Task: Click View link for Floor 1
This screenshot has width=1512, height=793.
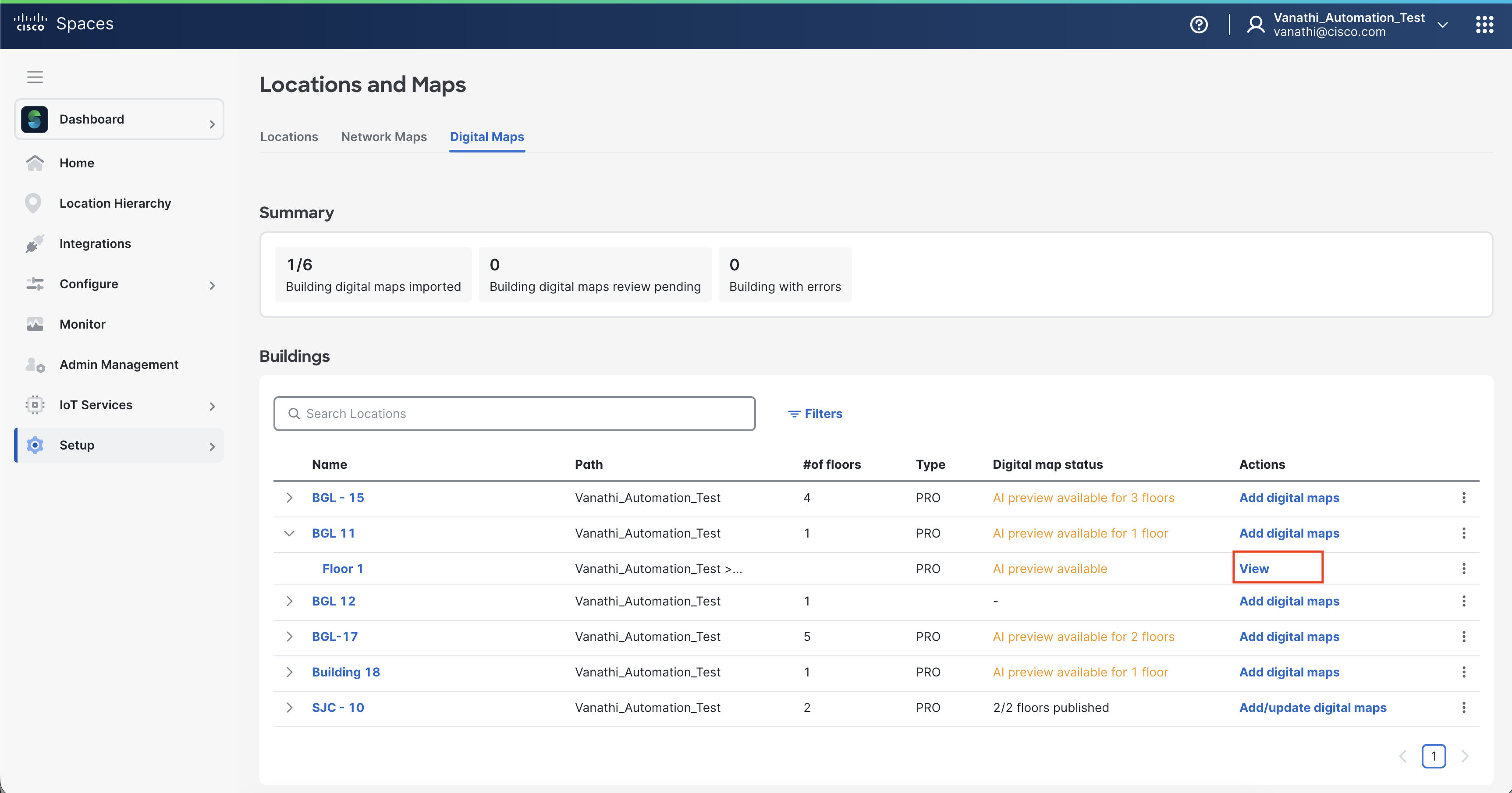Action: (x=1254, y=569)
